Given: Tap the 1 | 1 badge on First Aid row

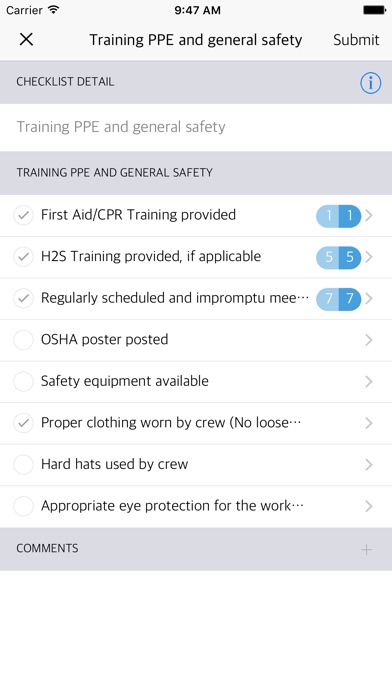Looking at the screenshot, I should coord(338,216).
